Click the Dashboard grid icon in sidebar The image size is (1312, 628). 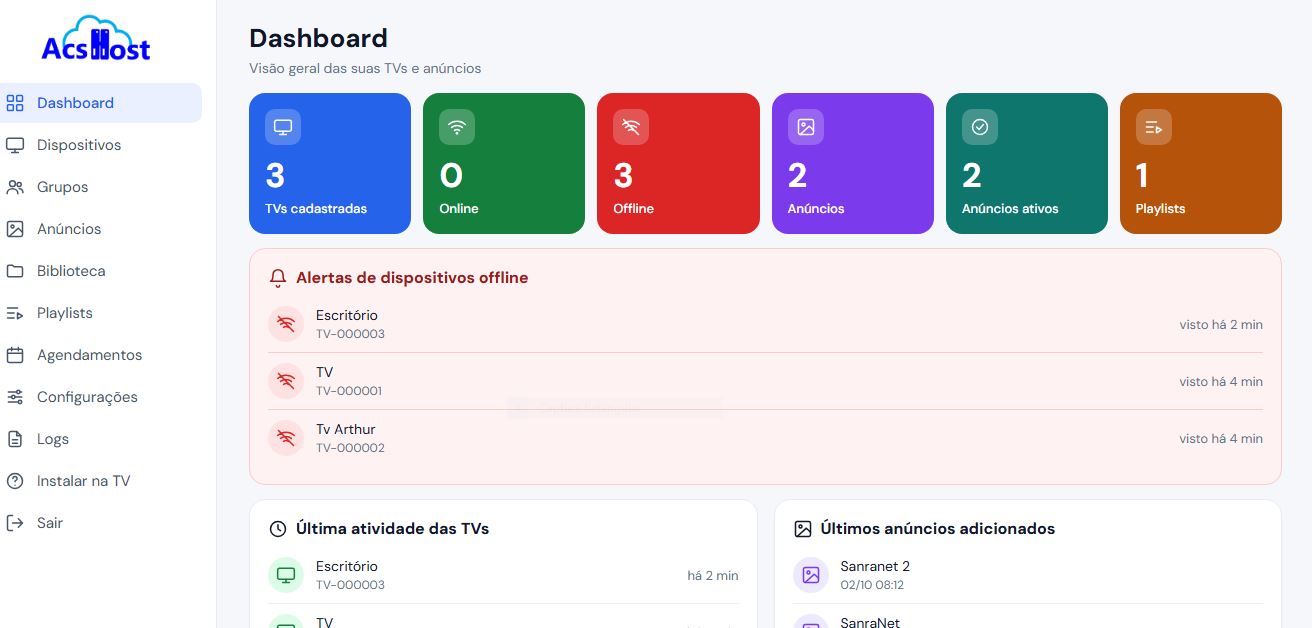click(15, 103)
